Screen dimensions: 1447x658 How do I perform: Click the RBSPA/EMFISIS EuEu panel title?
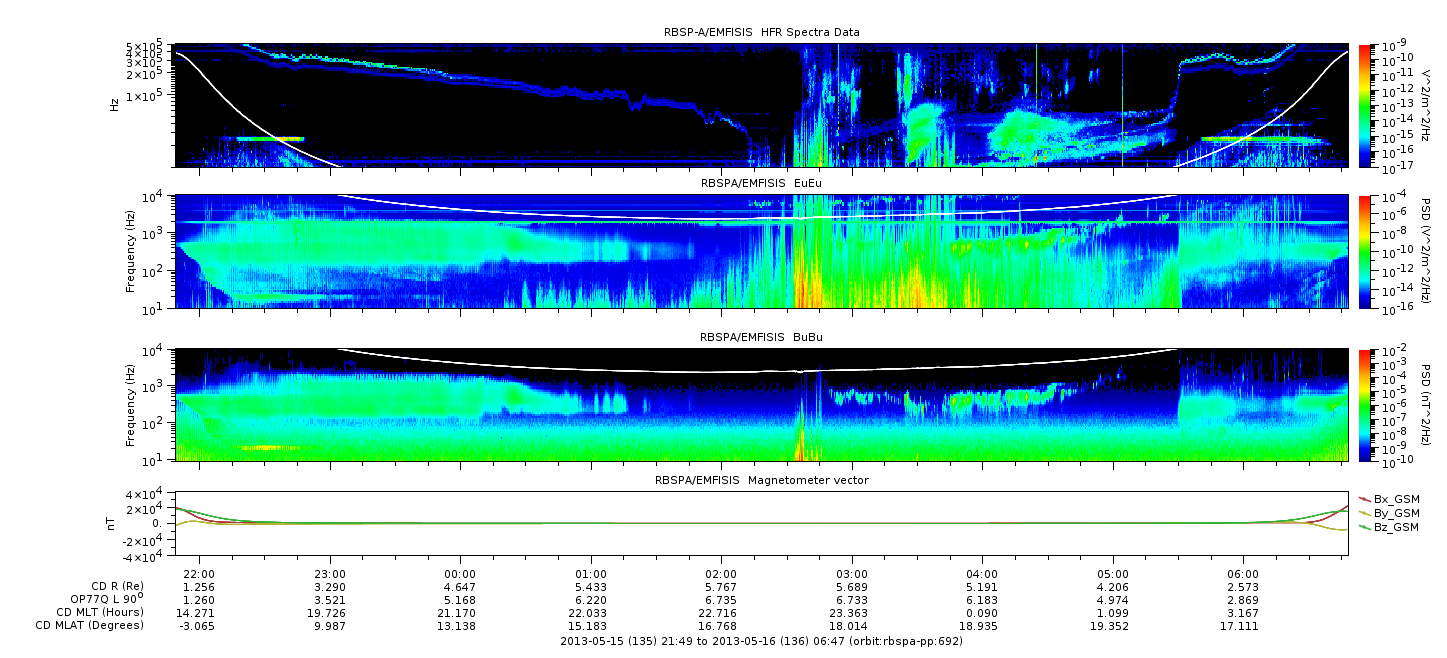[760, 183]
